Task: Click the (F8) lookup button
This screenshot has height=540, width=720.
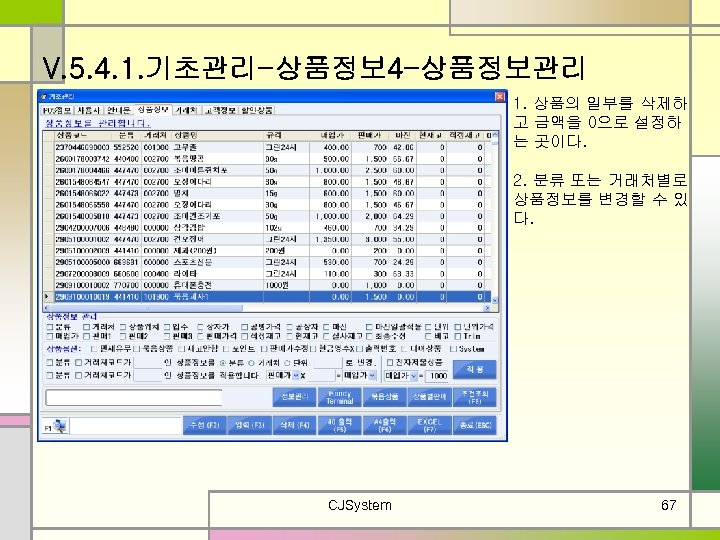Action: [475, 397]
